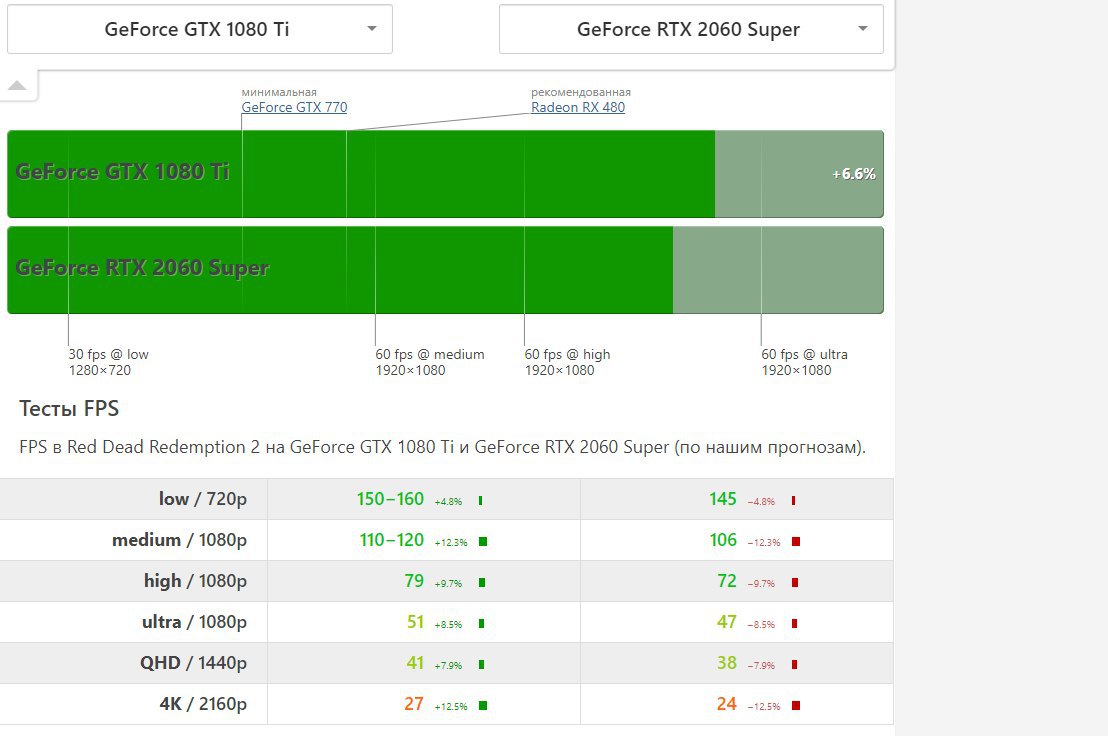Viewport: 1108px width, 736px height.
Task: Click the 24 FPS value
Action: coord(727,704)
